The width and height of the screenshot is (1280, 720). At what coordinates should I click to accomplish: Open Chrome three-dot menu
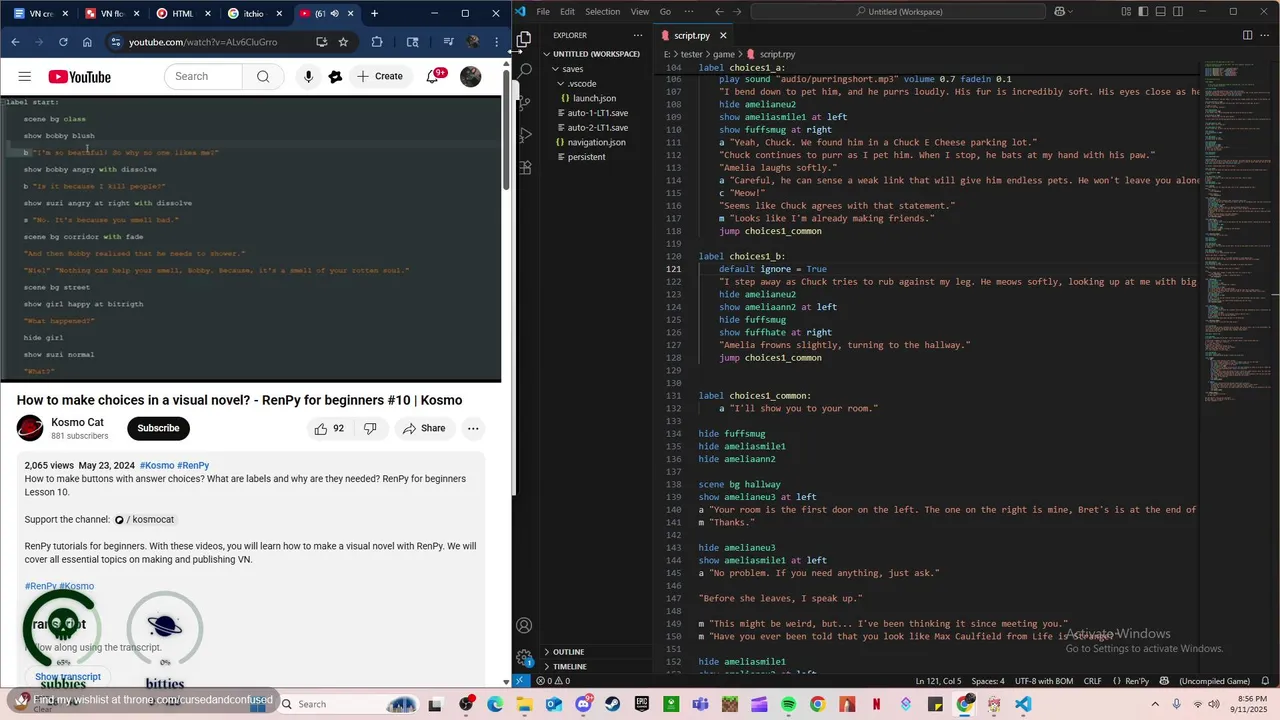click(x=497, y=42)
